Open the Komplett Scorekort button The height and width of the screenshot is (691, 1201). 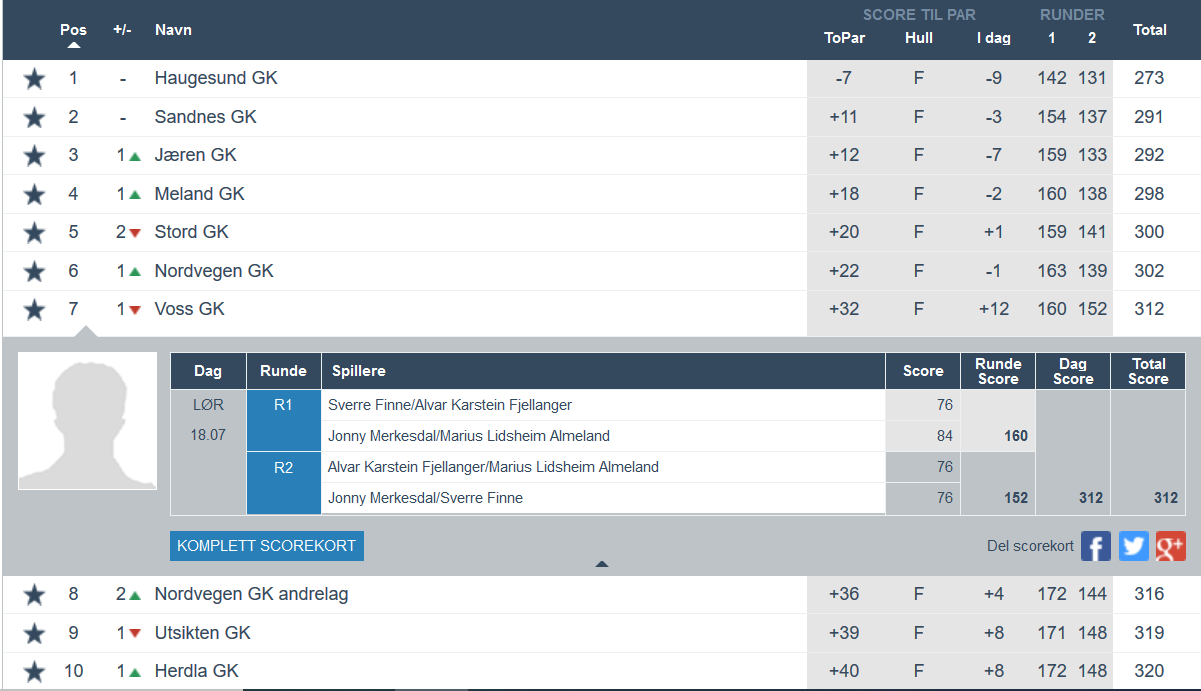(x=267, y=546)
